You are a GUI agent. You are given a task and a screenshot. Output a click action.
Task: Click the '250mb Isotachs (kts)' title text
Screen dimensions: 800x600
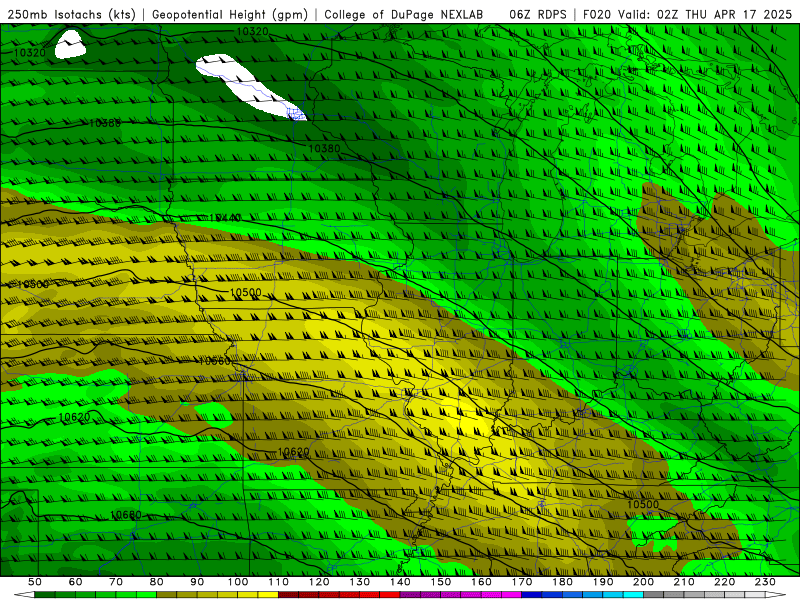tap(71, 15)
